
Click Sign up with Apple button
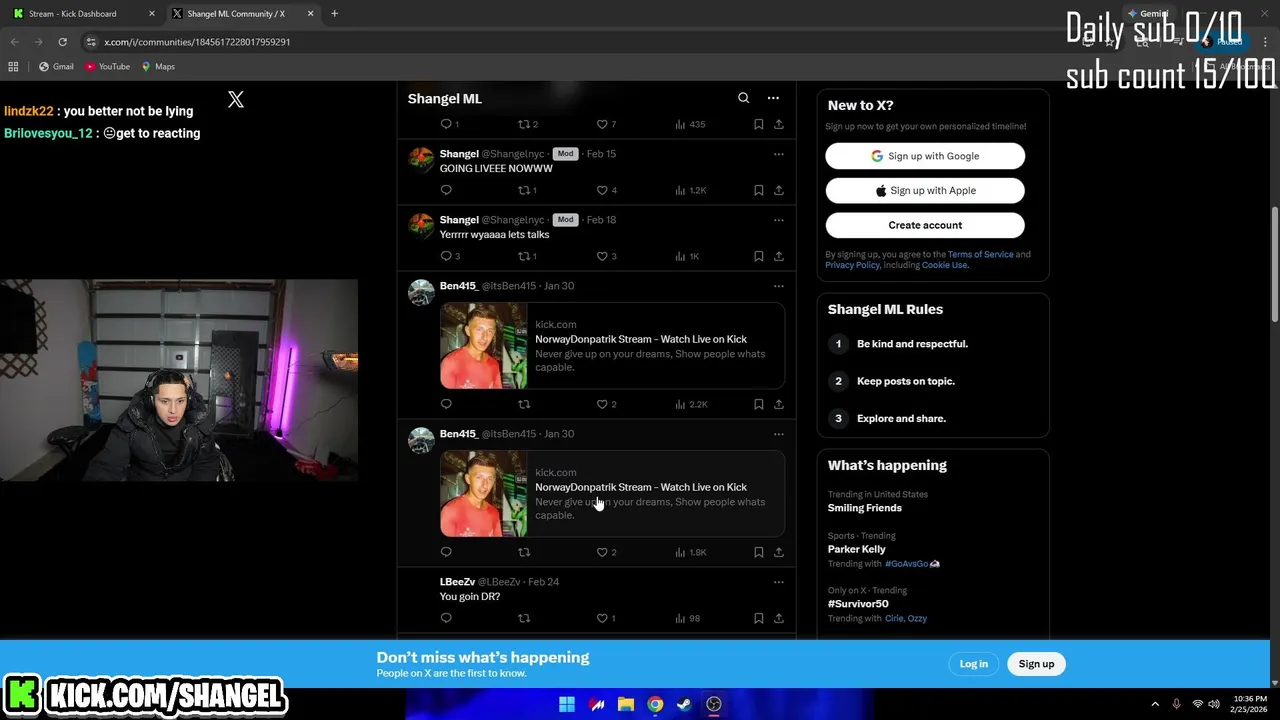click(x=925, y=190)
